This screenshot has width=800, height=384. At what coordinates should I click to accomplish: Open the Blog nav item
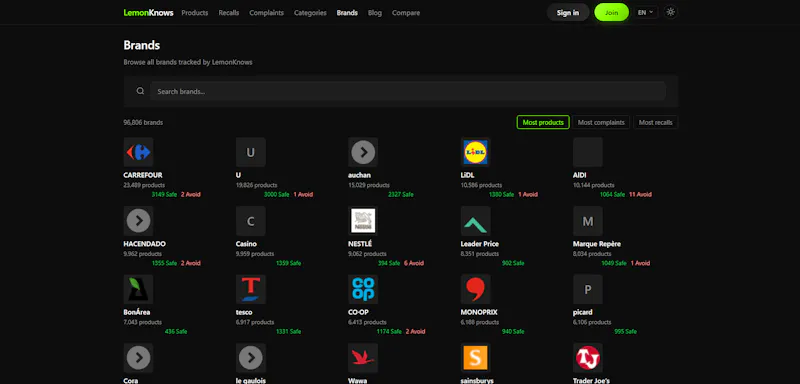[374, 13]
